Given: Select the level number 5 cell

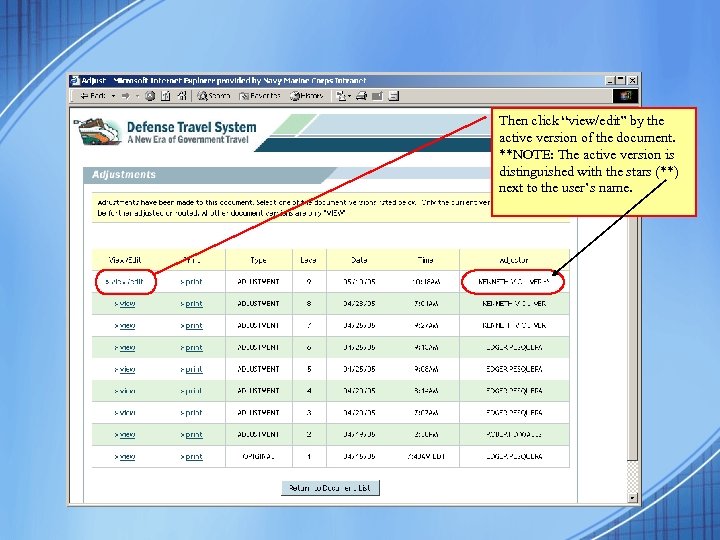Looking at the screenshot, I should click(309, 369).
